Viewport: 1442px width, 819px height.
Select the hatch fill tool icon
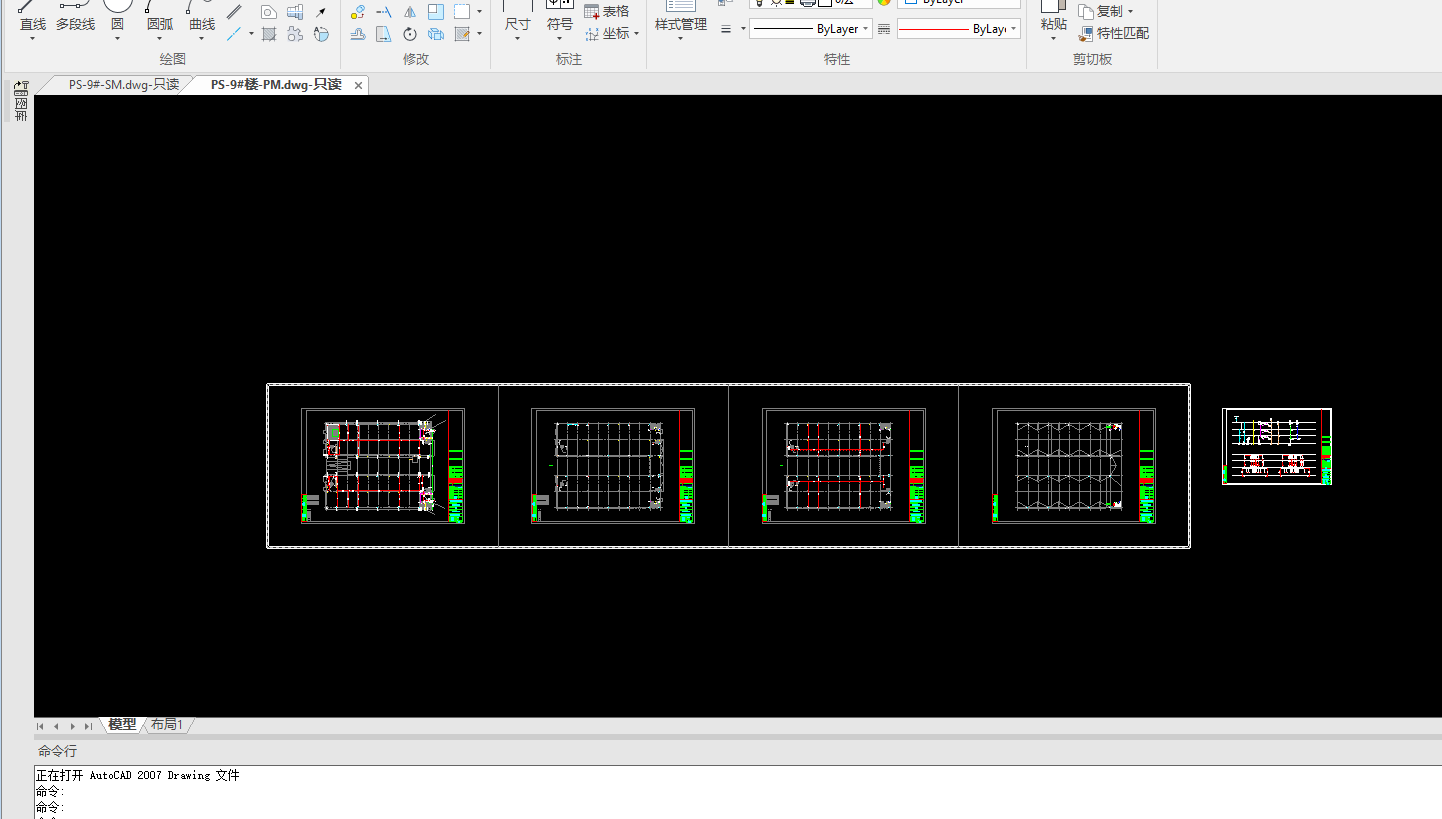tap(269, 35)
